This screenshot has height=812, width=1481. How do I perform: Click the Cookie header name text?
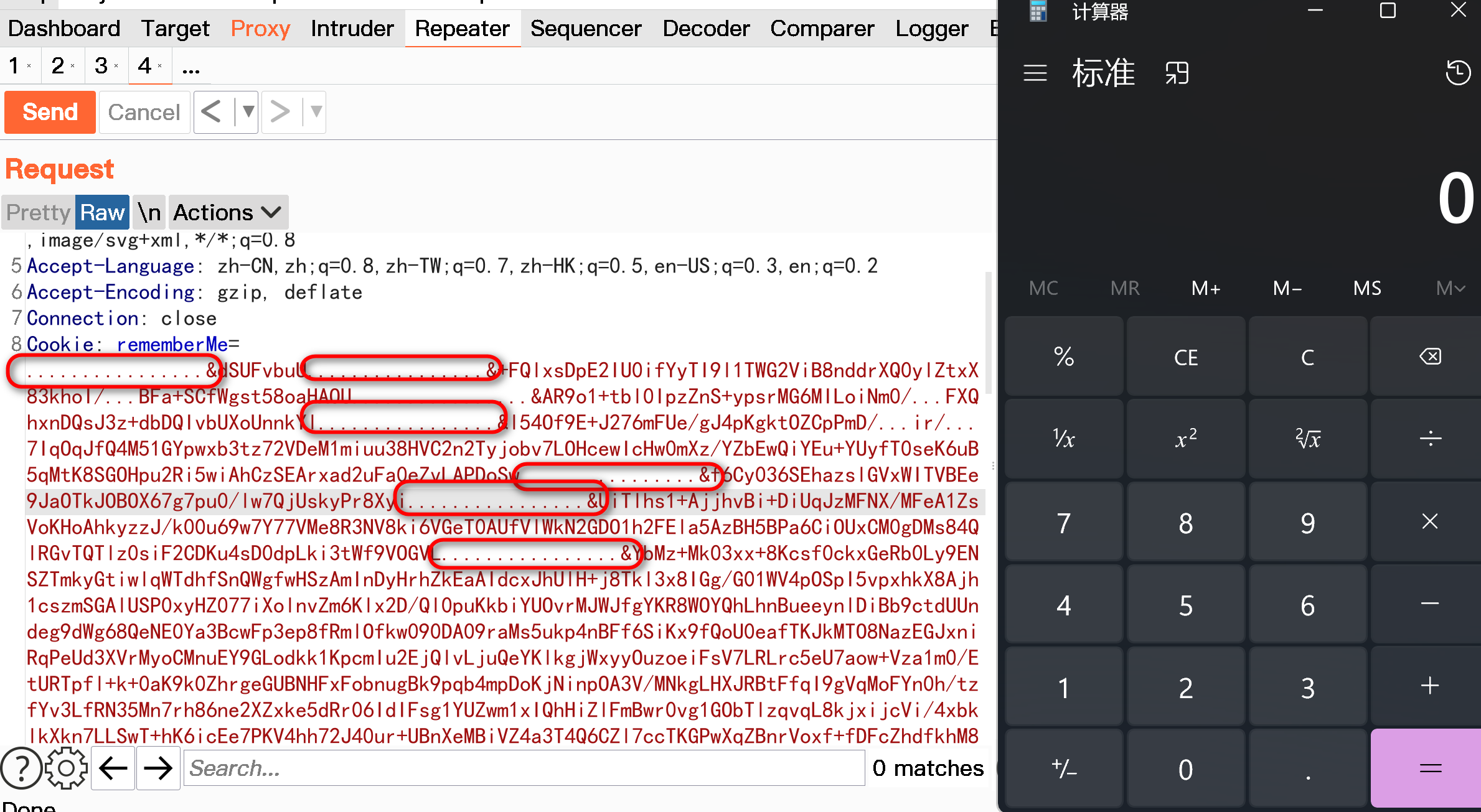[x=60, y=344]
